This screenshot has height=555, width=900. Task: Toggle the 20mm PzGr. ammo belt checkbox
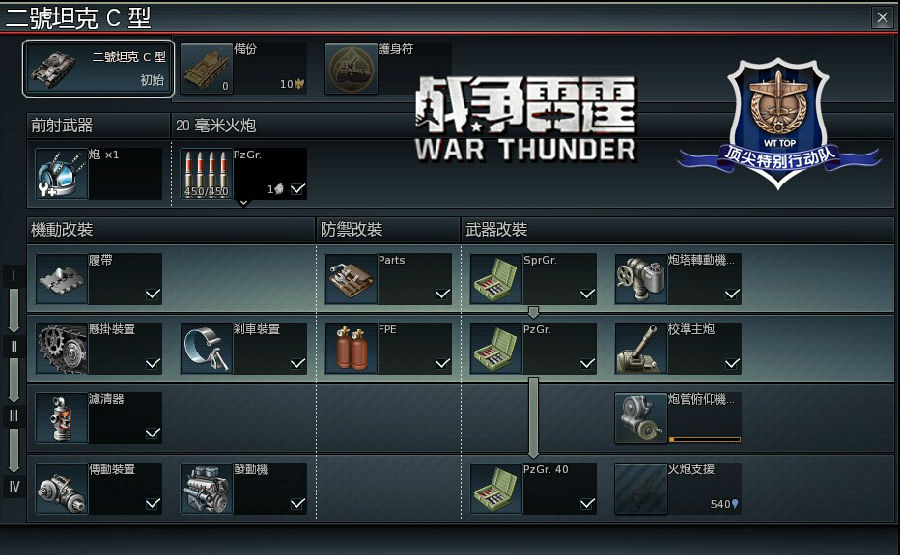(298, 189)
